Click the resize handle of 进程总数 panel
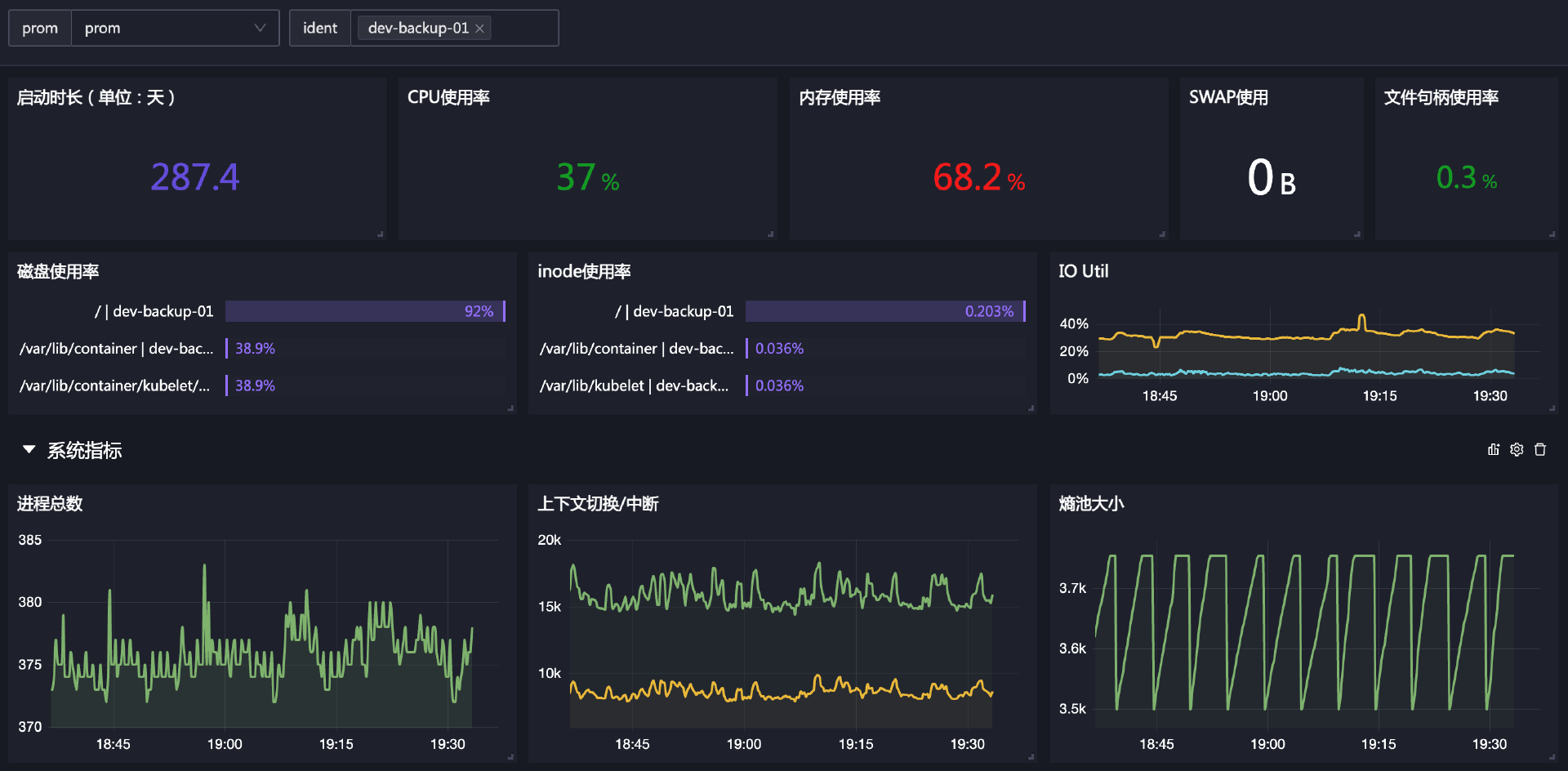The width and height of the screenshot is (1568, 771). pyautogui.click(x=510, y=757)
